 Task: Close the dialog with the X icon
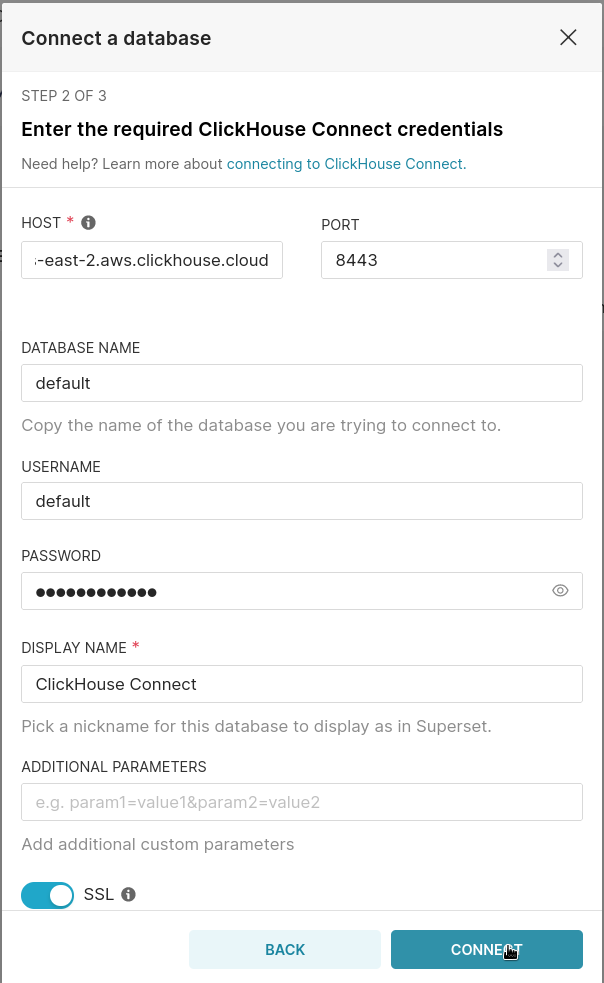[x=568, y=37]
